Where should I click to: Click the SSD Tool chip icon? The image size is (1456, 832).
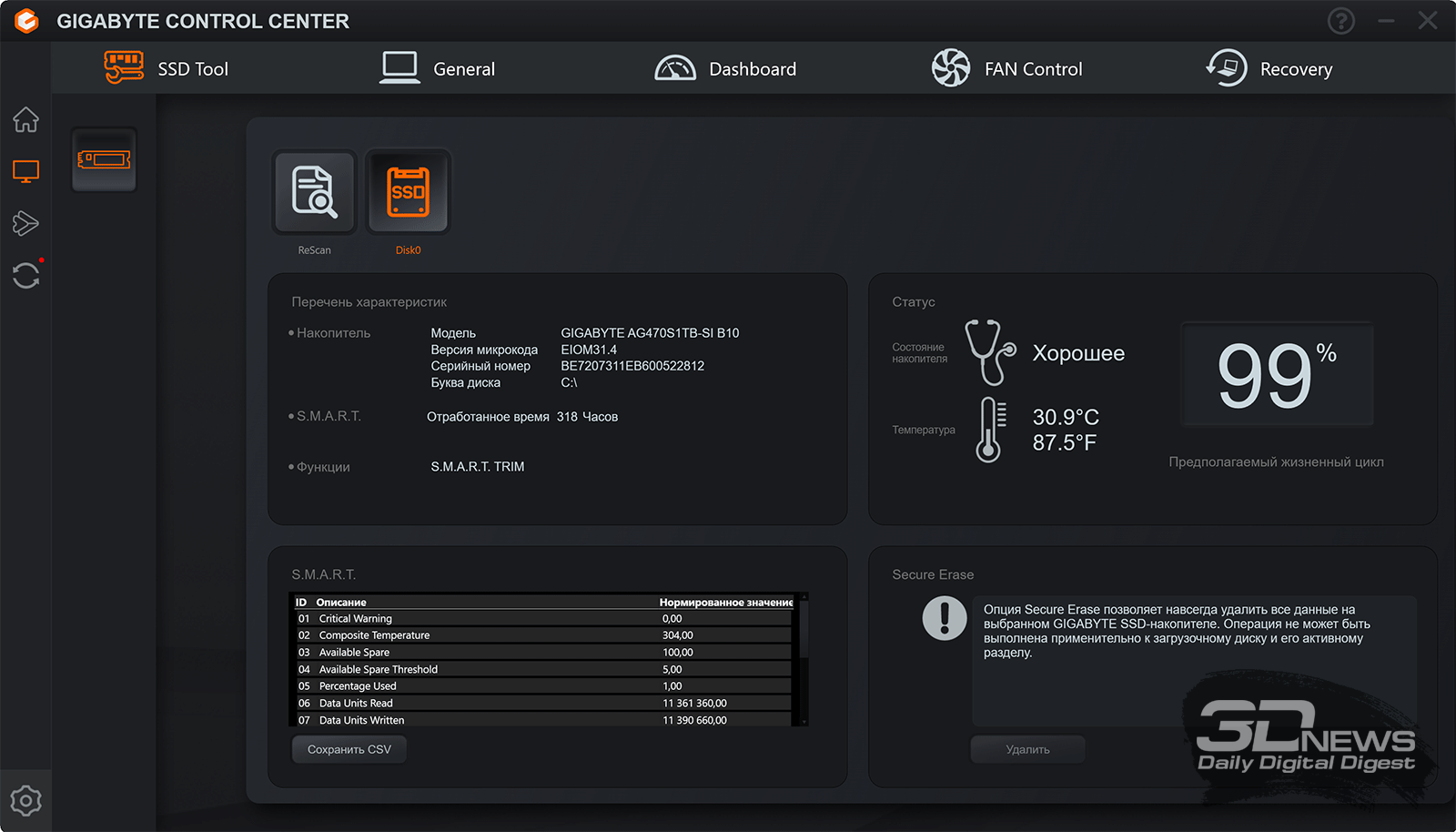pos(124,67)
